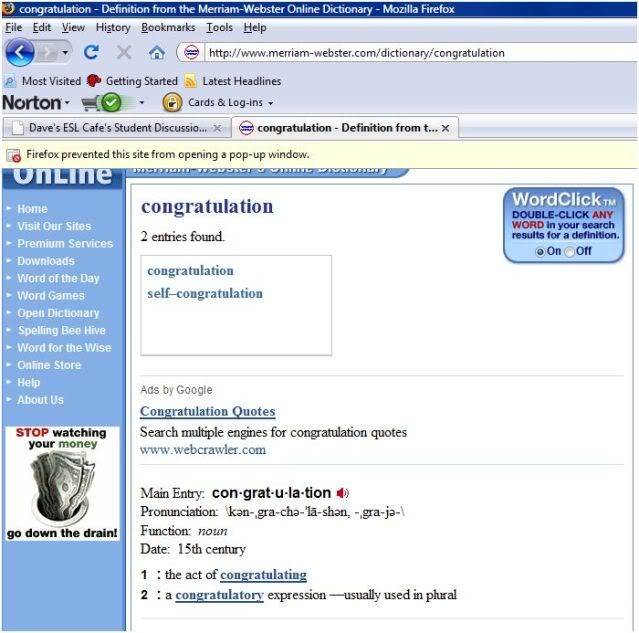Close the congratulation definition tab

pyautogui.click(x=445, y=128)
